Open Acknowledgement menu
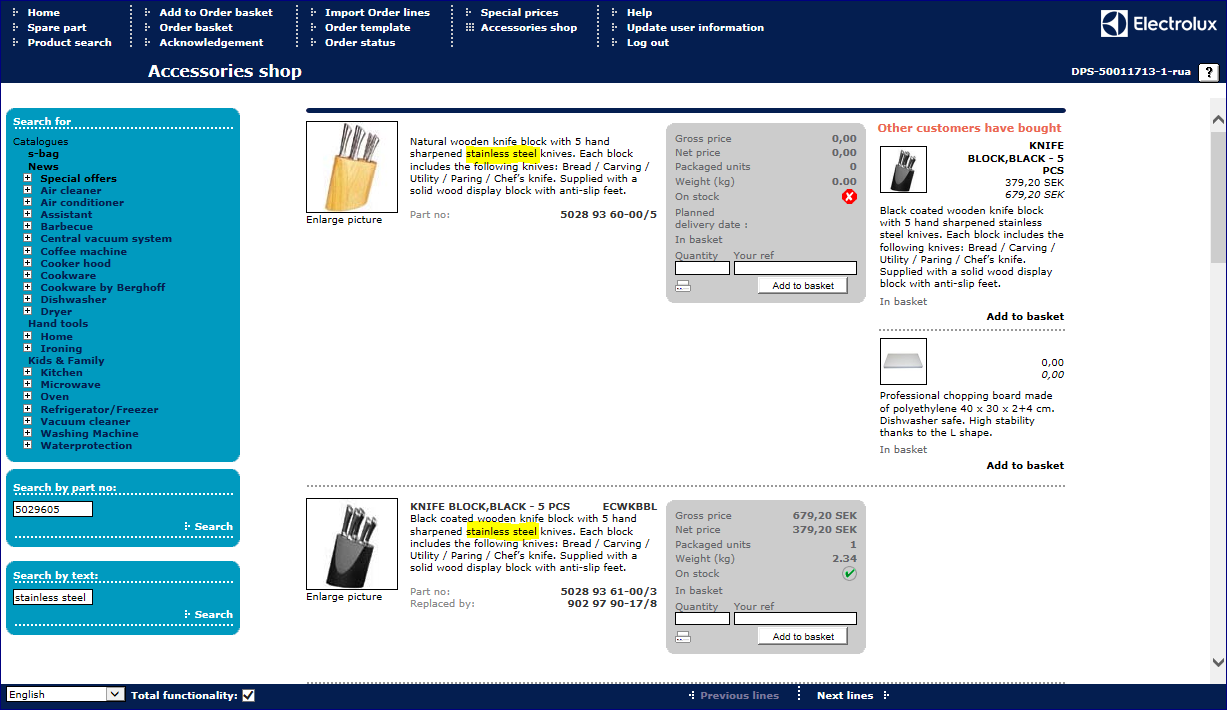 coord(211,42)
